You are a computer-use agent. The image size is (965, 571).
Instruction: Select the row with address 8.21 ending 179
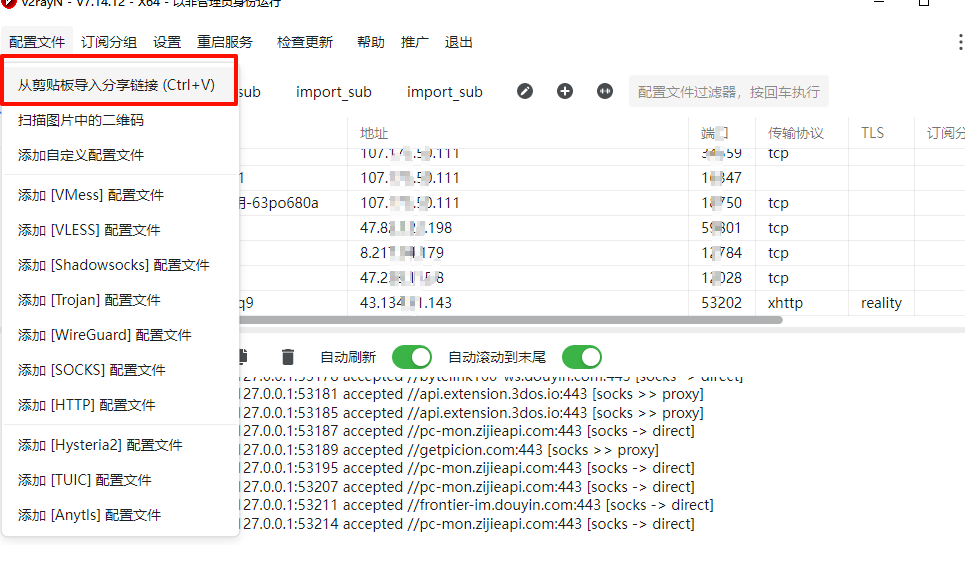[602, 253]
